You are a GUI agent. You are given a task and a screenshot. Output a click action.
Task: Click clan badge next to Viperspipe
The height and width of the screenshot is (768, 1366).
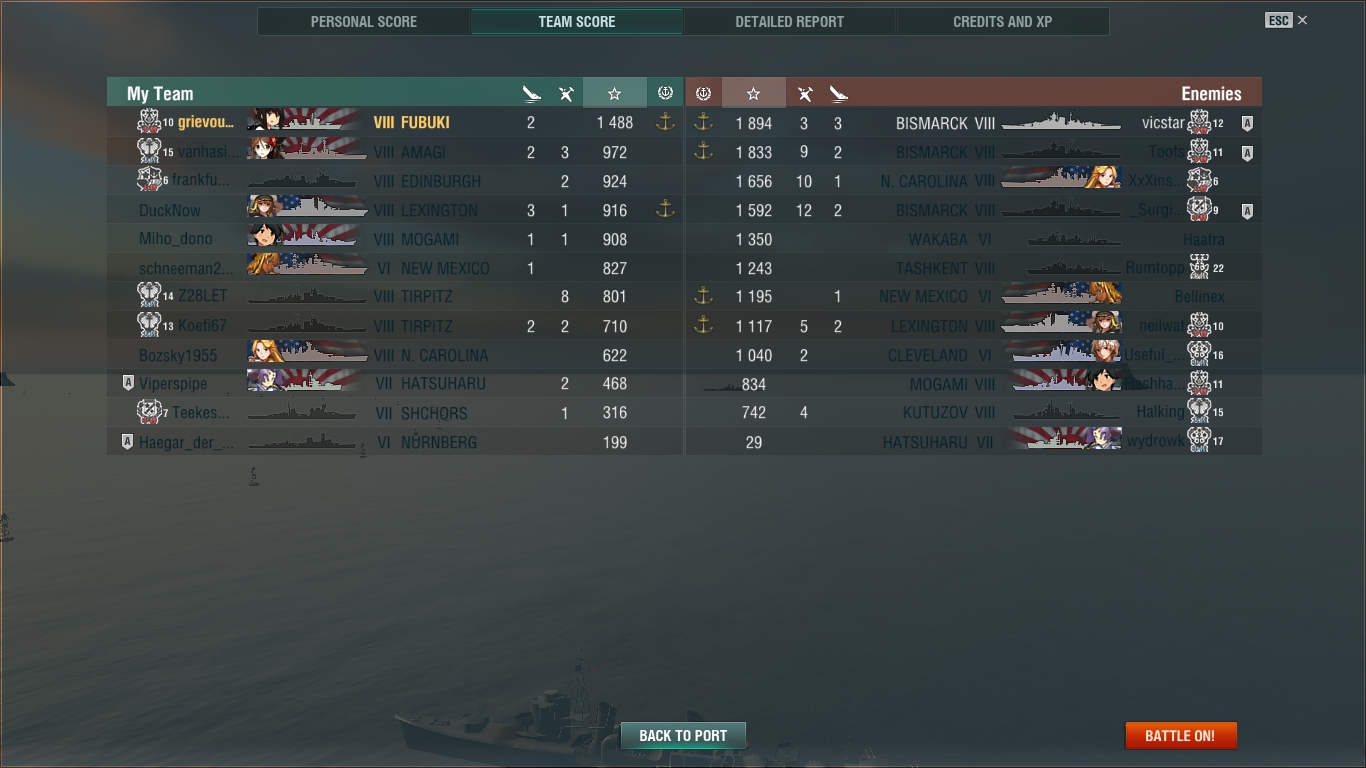point(127,383)
